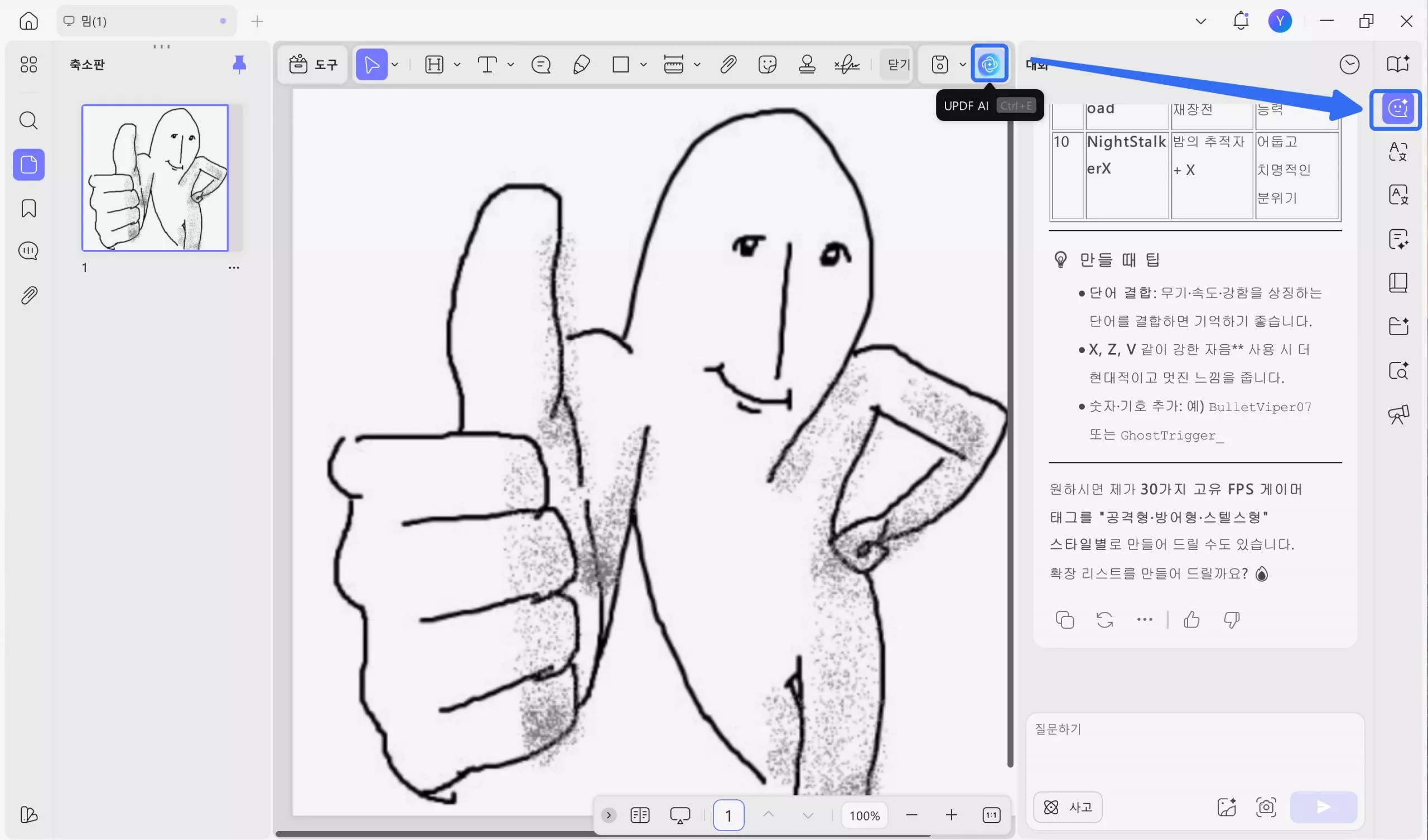Expand the text tool dropdown arrow
Image resolution: width=1428 pixels, height=840 pixels.
click(x=510, y=65)
